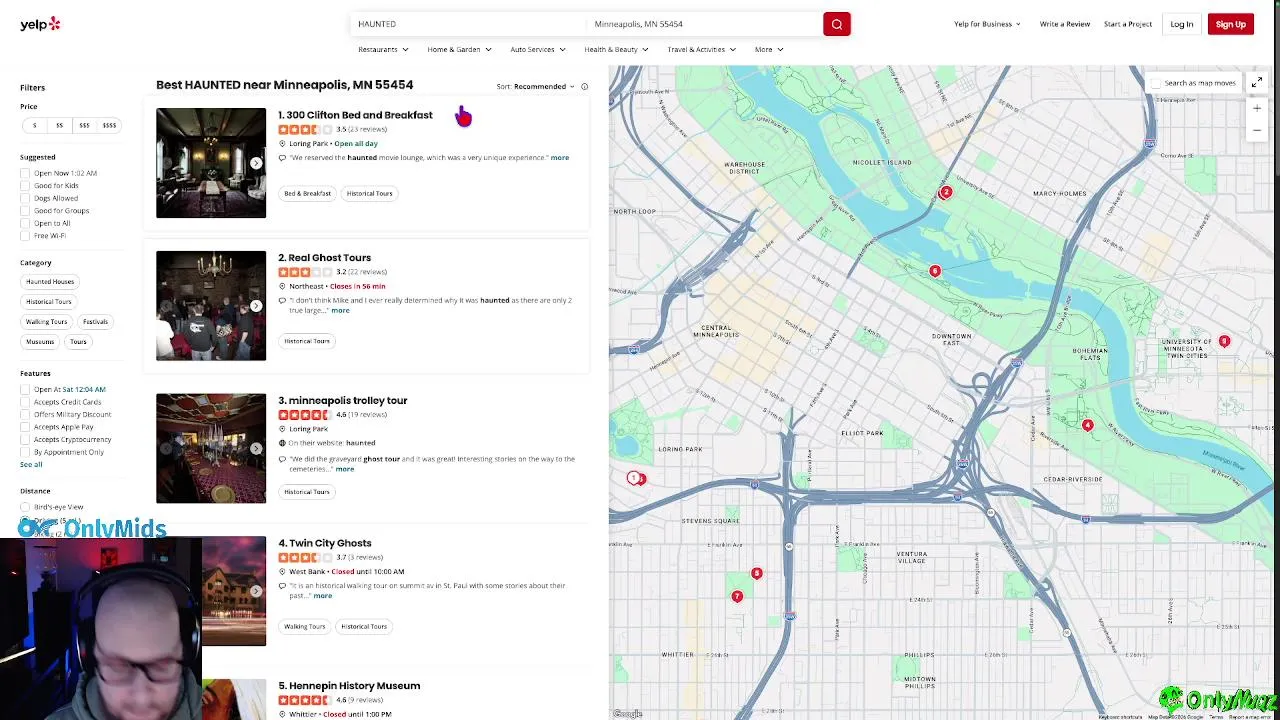Show next photo for Real Ghost Tours
Screen dimensions: 1280x720
(256, 306)
